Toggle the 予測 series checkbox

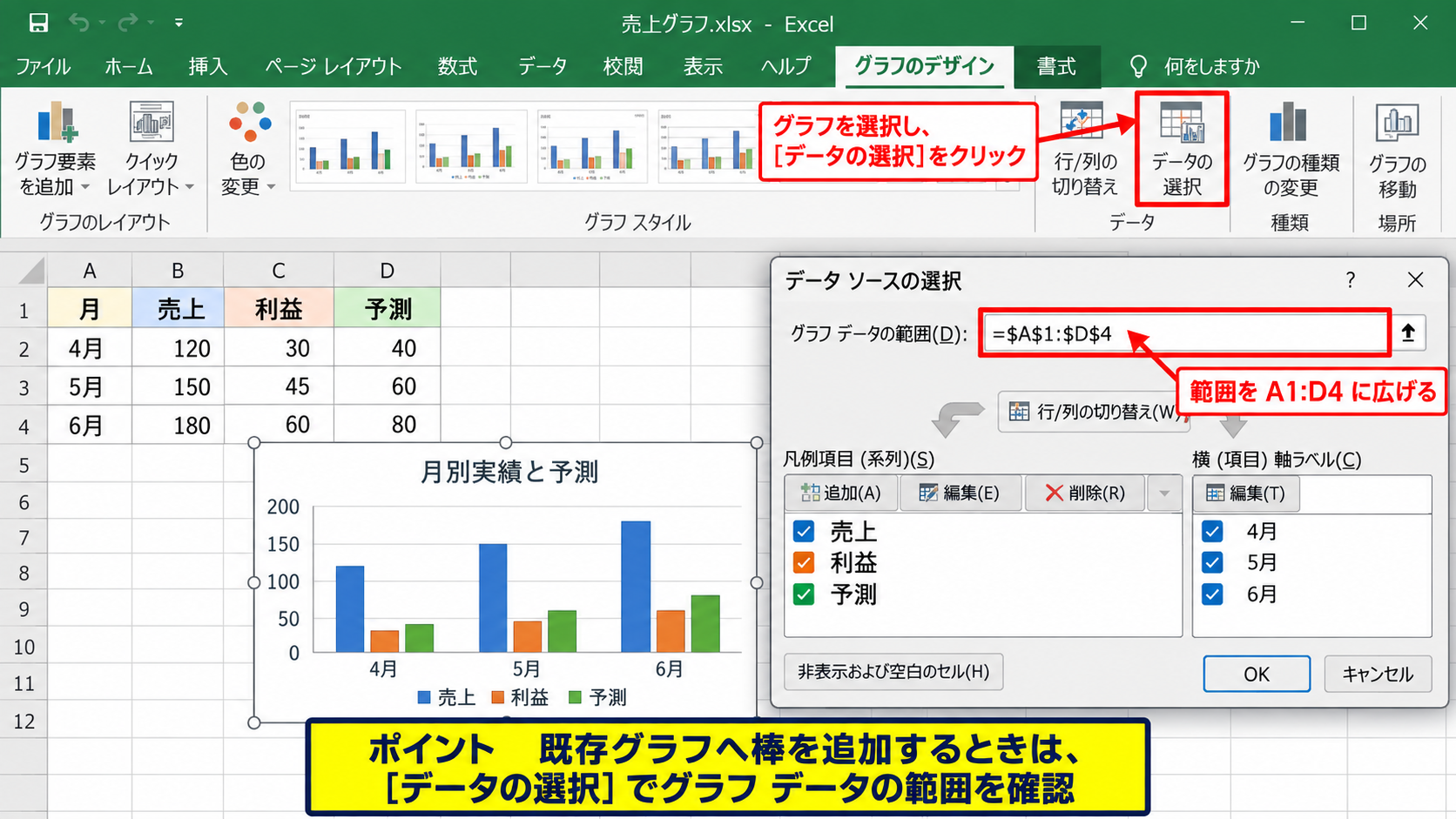pyautogui.click(x=804, y=594)
